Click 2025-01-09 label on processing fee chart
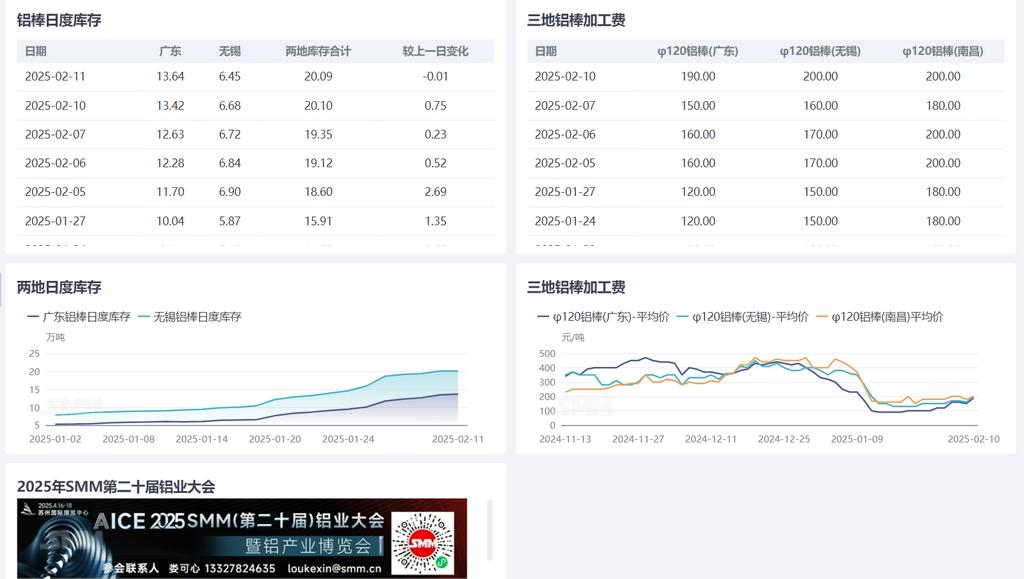 857,438
